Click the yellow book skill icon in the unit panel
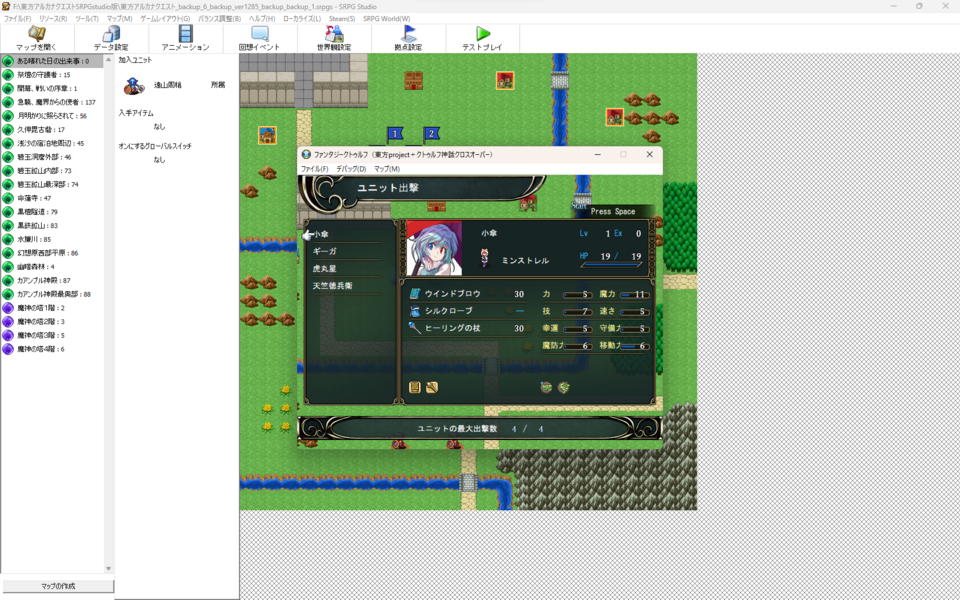Image resolution: width=960 pixels, height=600 pixels. (x=414, y=387)
